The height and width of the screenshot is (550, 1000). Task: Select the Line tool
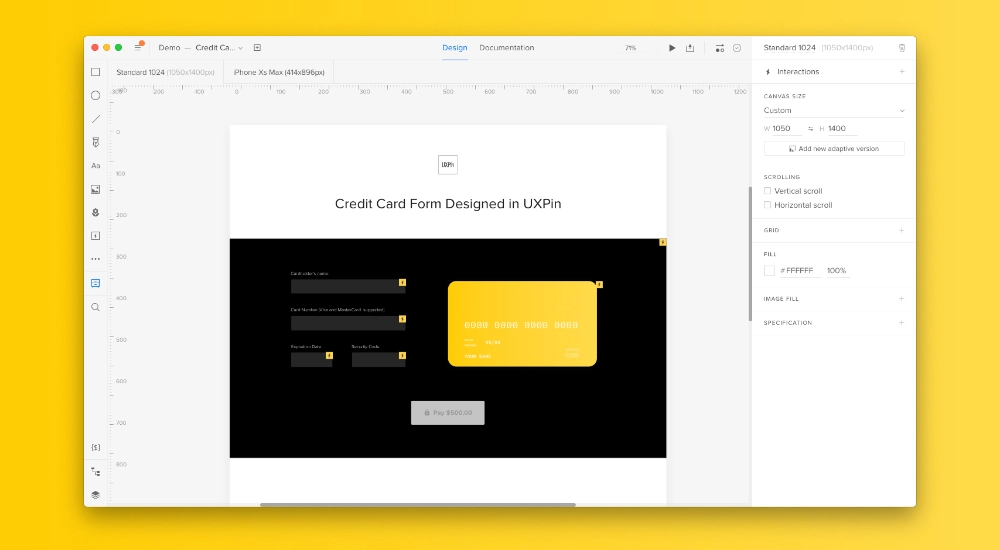(96, 119)
